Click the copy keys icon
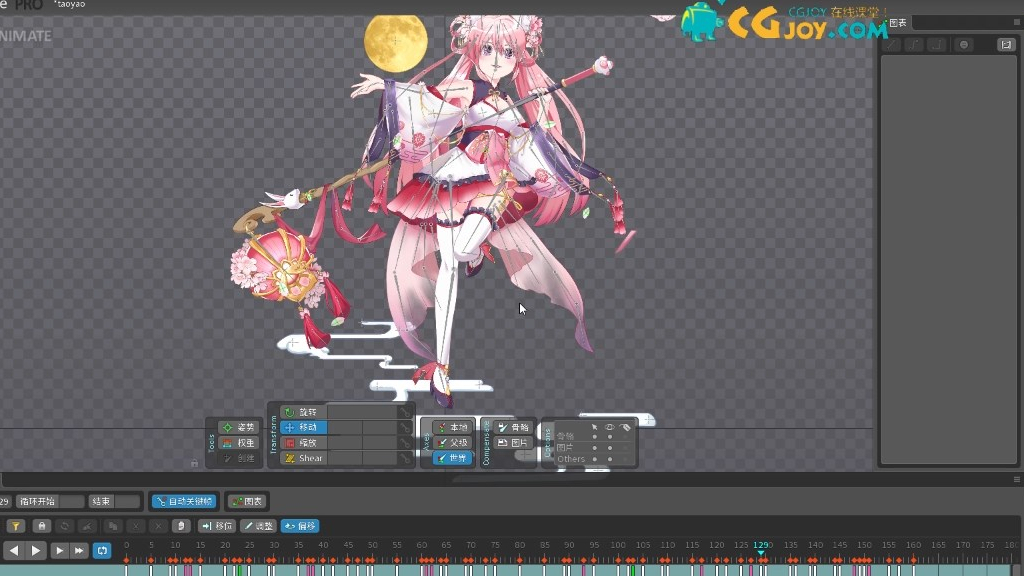1024x576 pixels. pos(113,526)
